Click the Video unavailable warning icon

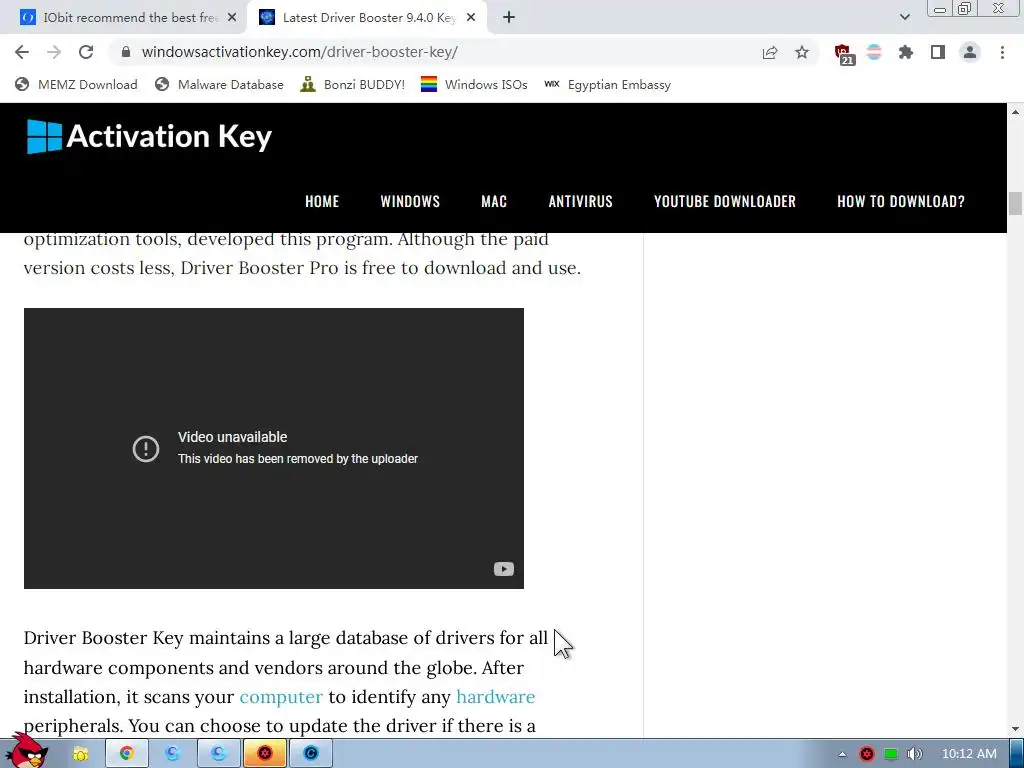pos(146,449)
